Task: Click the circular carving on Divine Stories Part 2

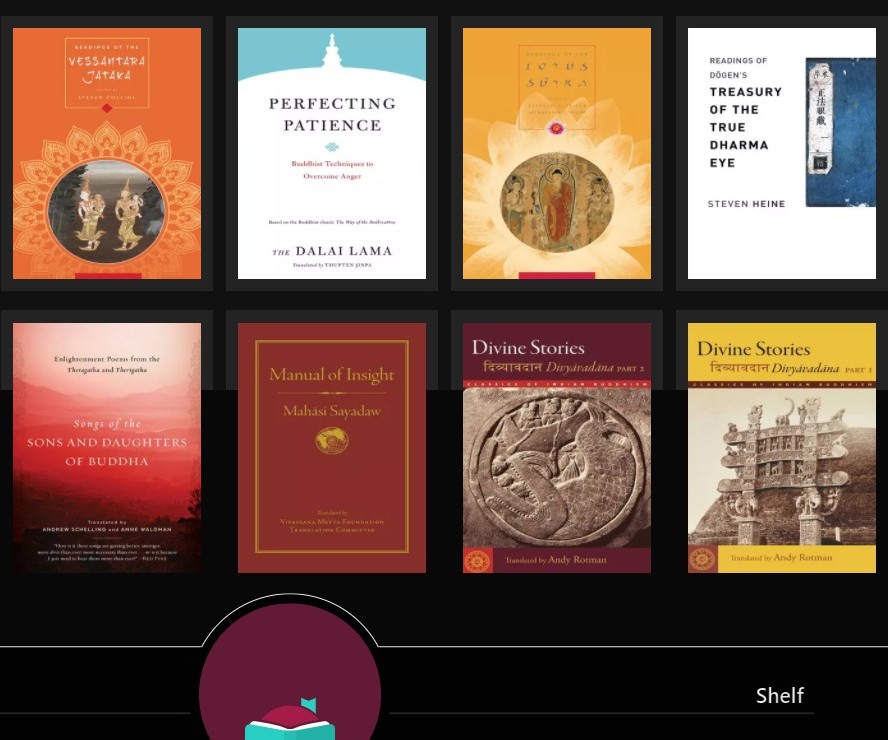Action: point(557,468)
